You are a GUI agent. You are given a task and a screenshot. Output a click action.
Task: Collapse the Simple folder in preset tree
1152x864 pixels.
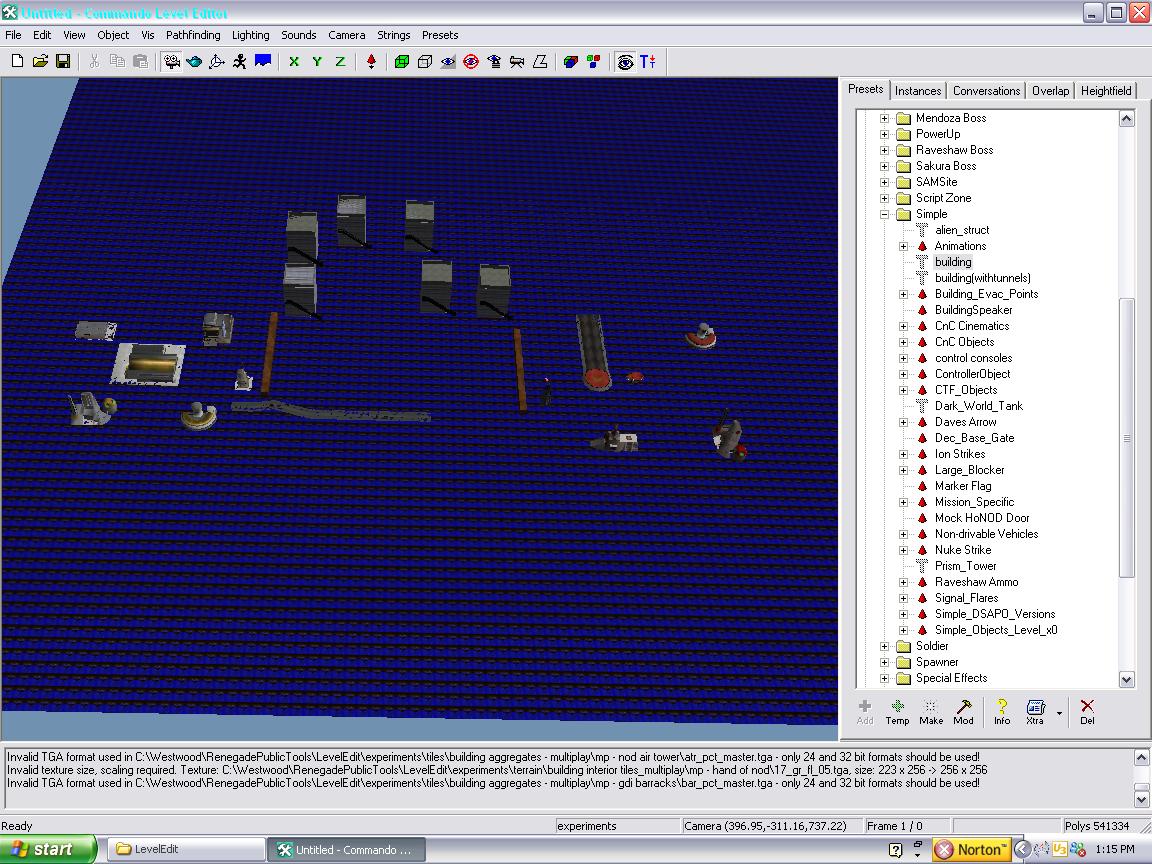pos(884,214)
